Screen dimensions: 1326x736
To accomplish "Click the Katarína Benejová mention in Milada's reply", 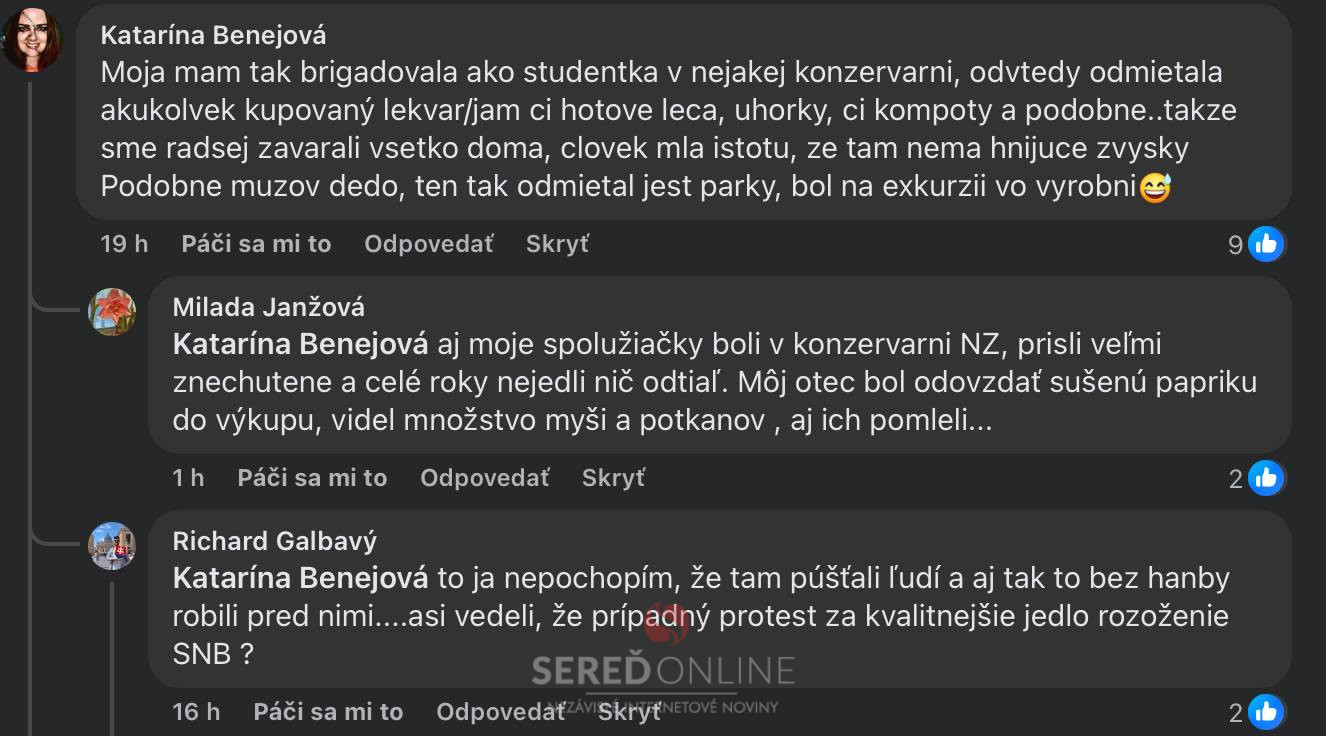I will pyautogui.click(x=300, y=344).
